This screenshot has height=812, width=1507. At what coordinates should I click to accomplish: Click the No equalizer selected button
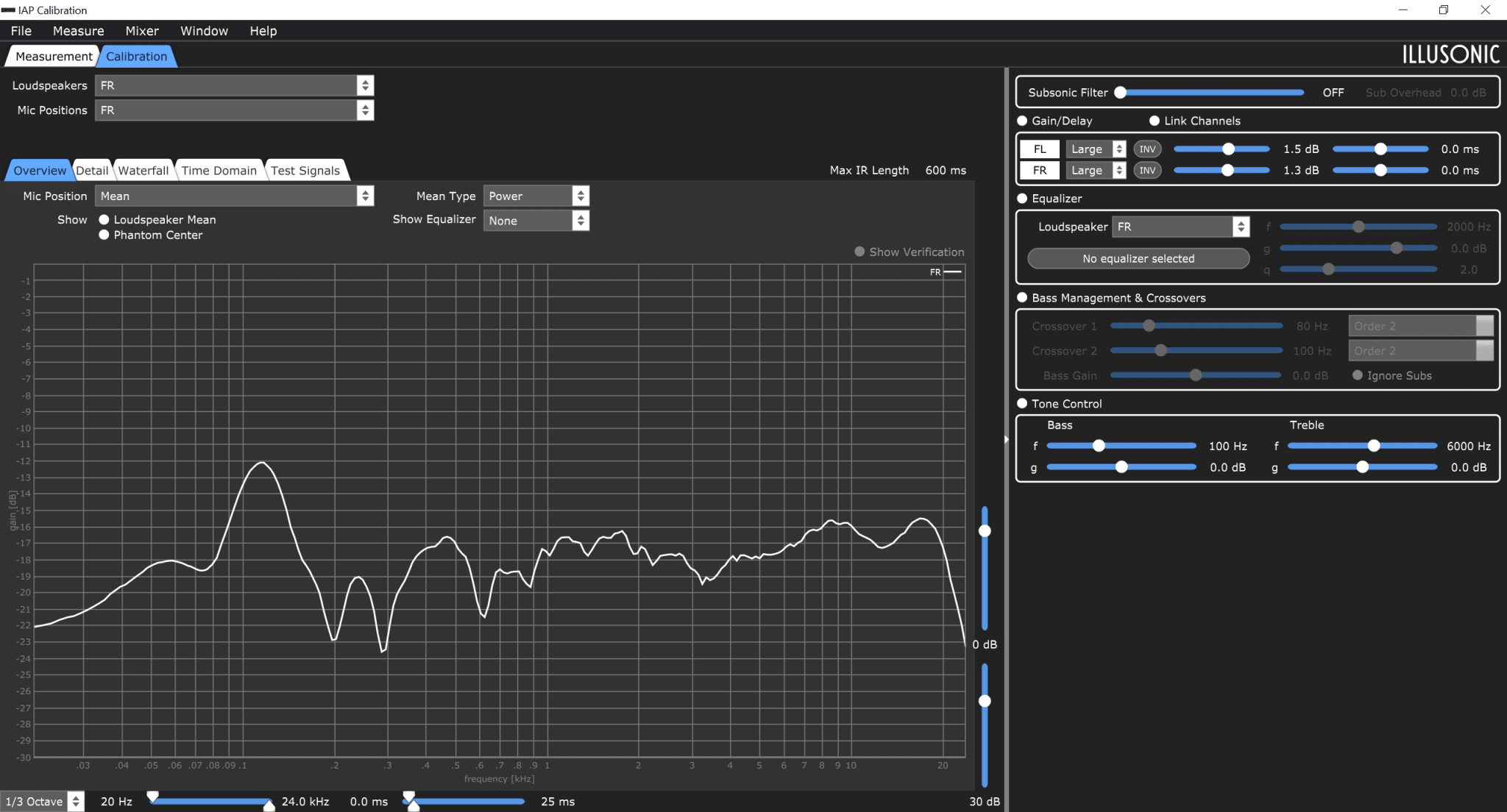pyautogui.click(x=1138, y=259)
